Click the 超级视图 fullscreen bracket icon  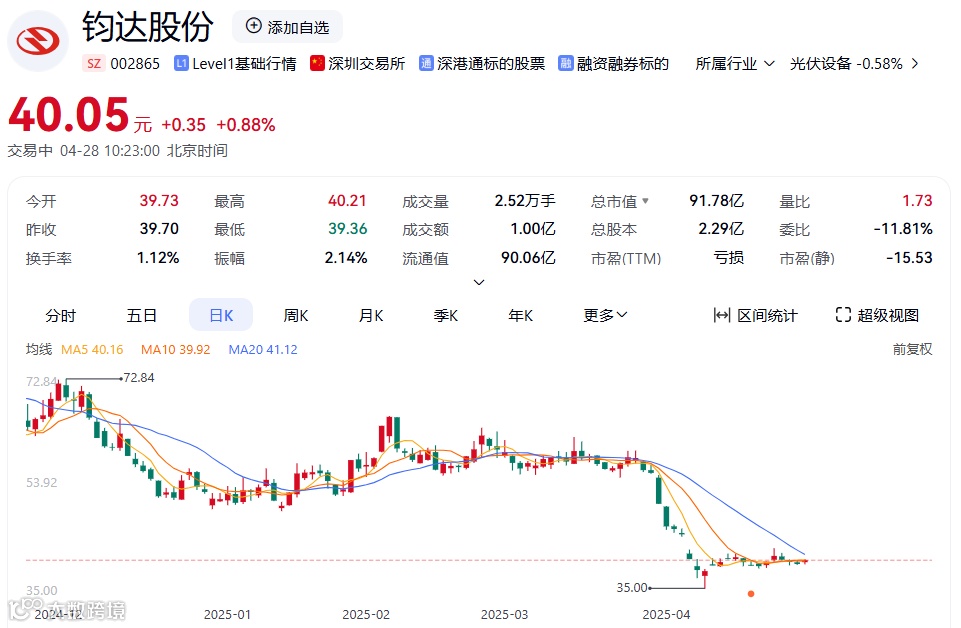pos(843,315)
